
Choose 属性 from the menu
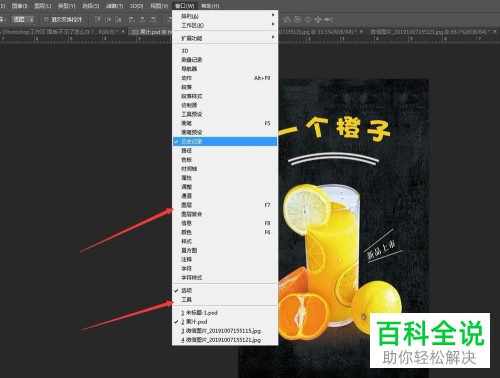point(225,178)
